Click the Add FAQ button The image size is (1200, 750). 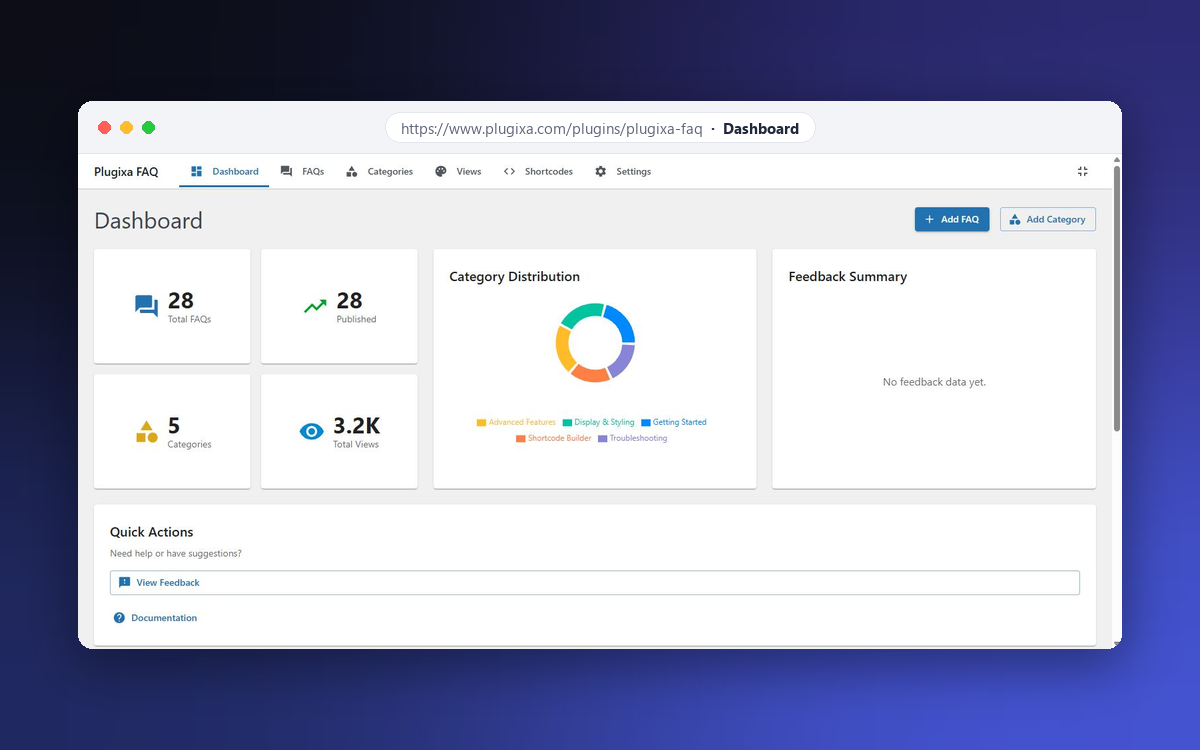[952, 219]
